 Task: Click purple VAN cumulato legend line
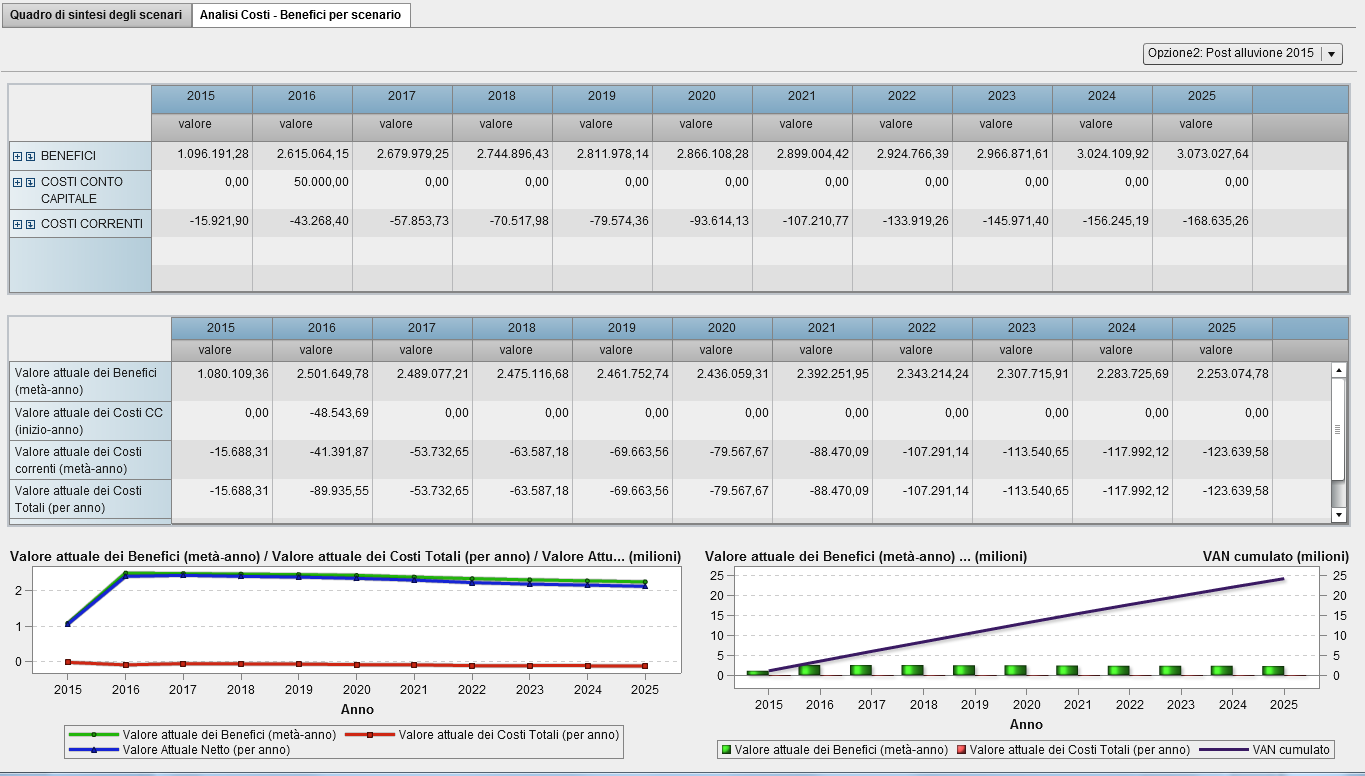click(1223, 749)
